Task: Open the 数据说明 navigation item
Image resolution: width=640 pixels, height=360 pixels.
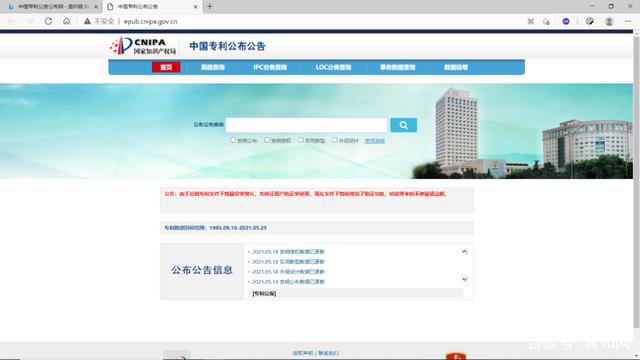Action: (x=456, y=67)
